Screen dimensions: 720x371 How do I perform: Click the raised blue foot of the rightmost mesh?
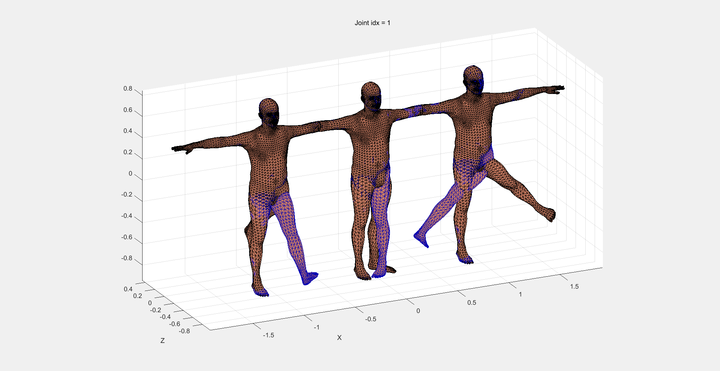pyautogui.click(x=421, y=240)
